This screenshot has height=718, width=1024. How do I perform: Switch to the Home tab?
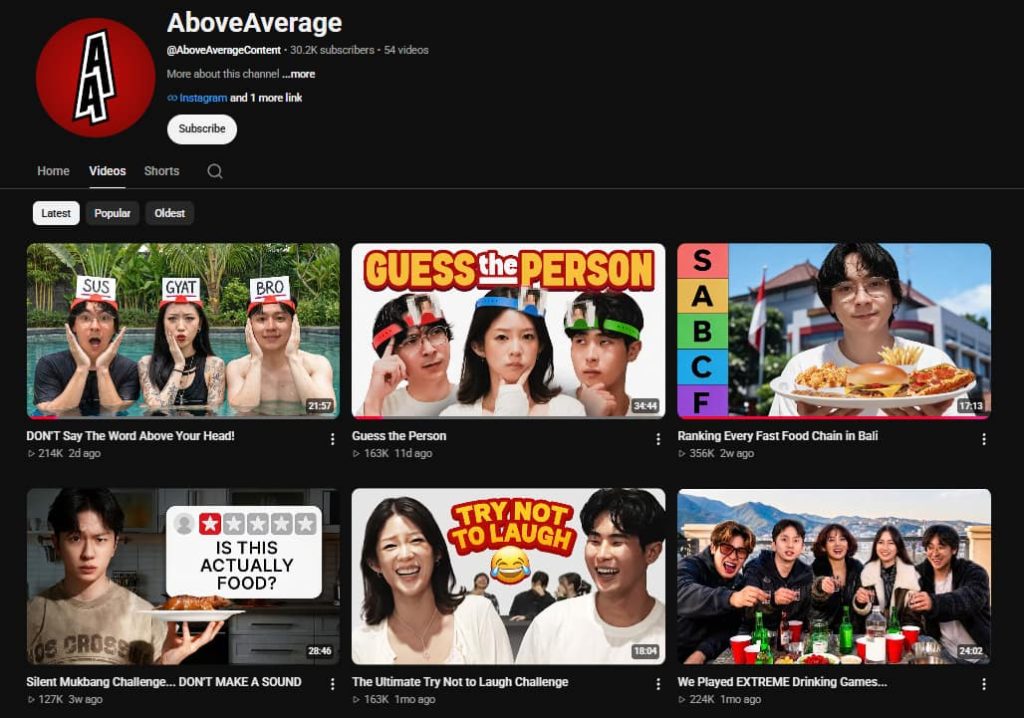pos(54,171)
